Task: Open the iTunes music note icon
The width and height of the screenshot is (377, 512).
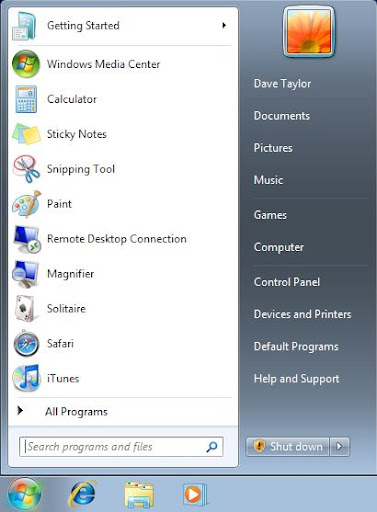Action: coord(26,378)
